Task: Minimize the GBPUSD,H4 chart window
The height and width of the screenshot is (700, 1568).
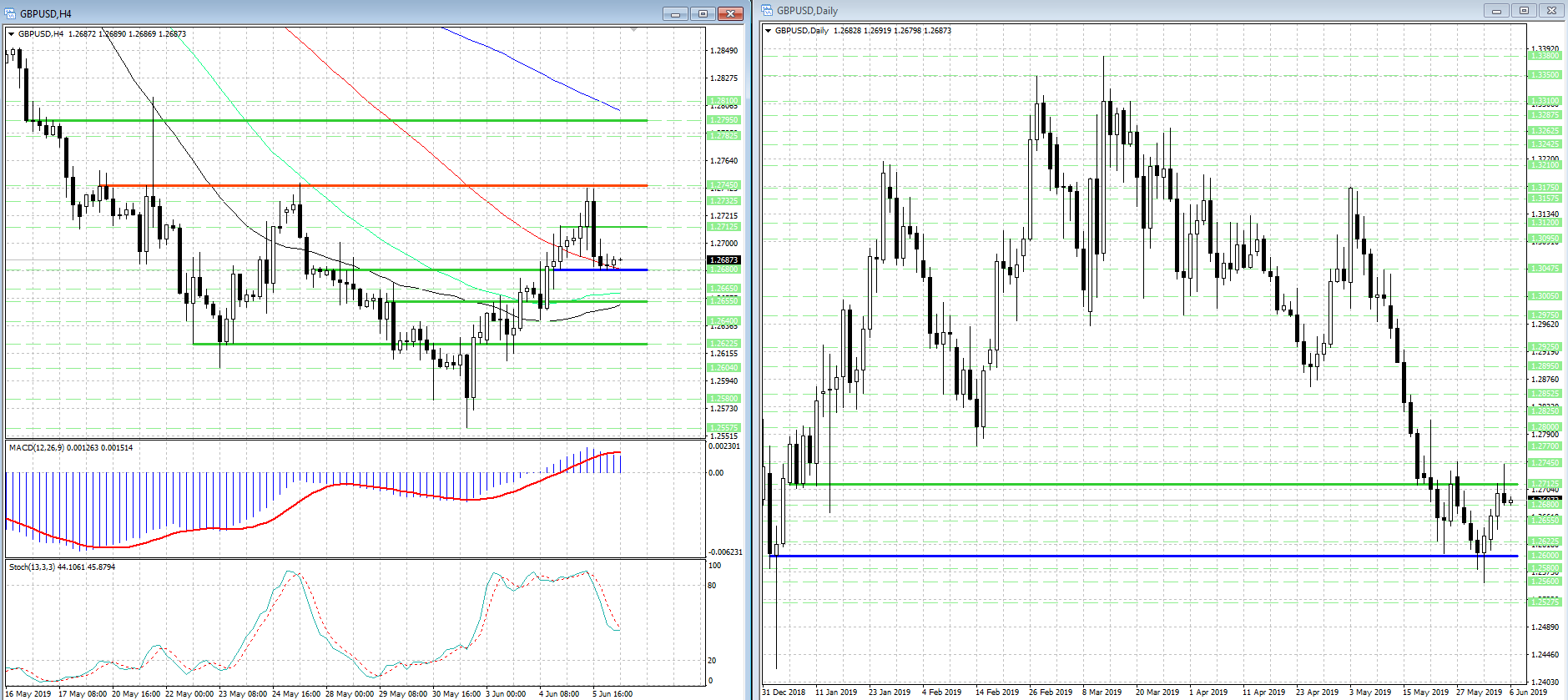Action: [x=676, y=13]
